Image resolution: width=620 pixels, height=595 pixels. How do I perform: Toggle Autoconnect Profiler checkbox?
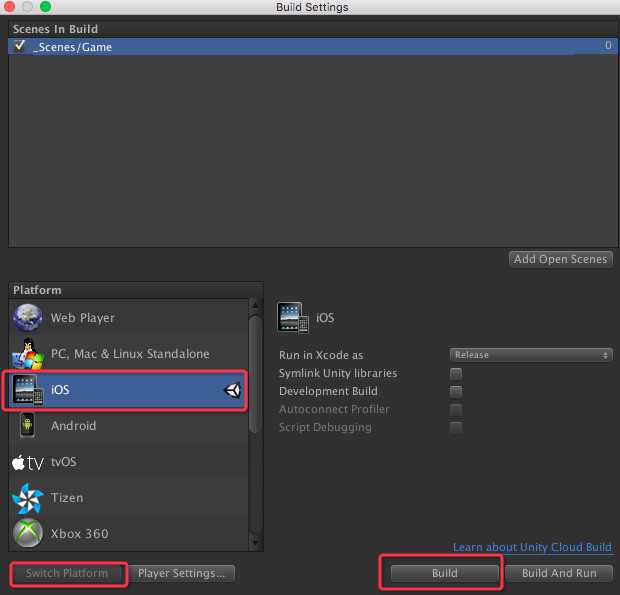(456, 409)
